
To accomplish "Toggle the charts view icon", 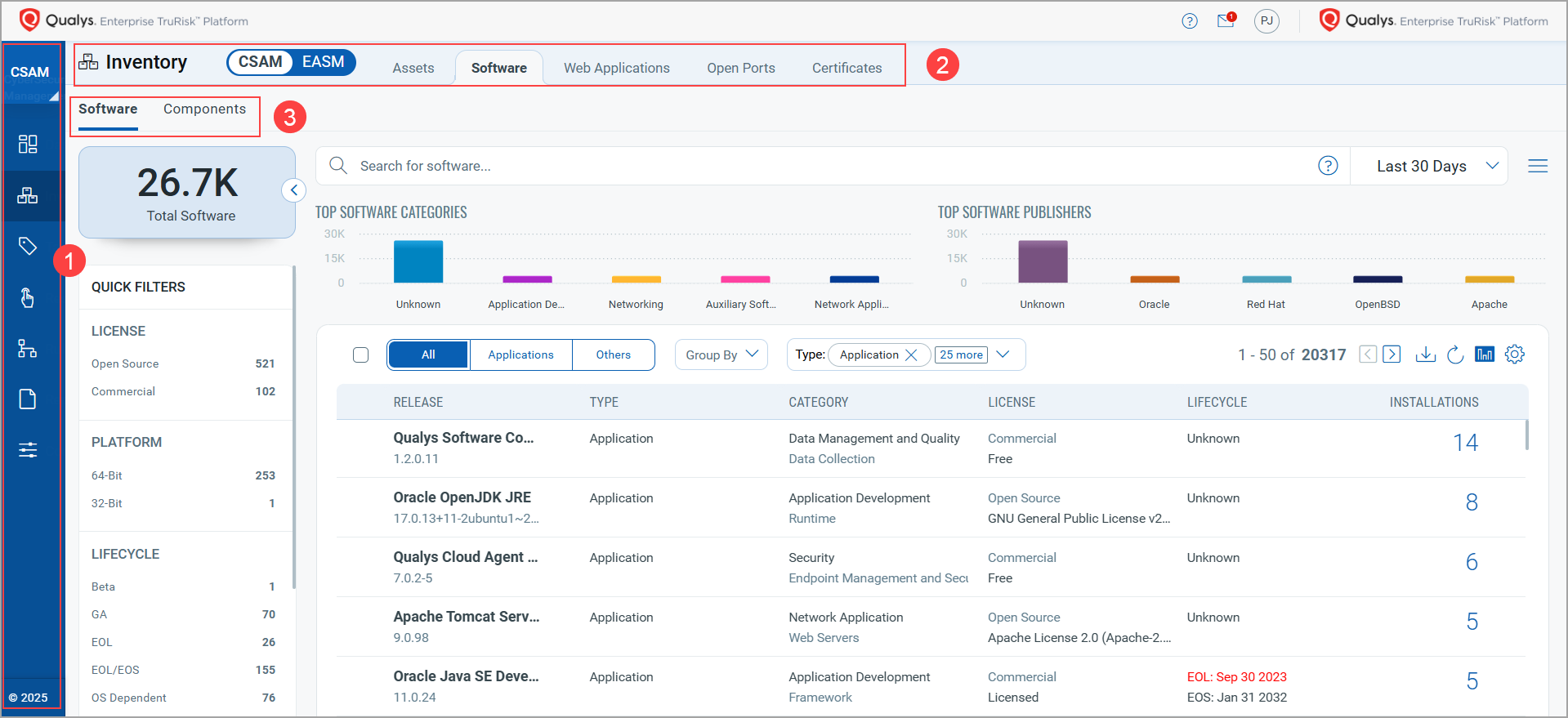I will pyautogui.click(x=1485, y=355).
